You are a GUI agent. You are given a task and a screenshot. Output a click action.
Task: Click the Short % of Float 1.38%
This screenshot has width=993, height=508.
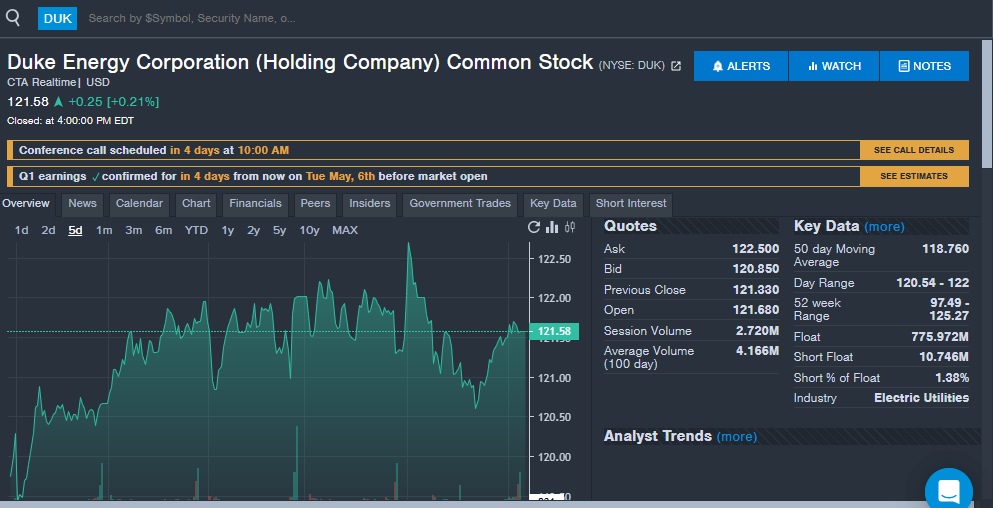[x=952, y=378]
